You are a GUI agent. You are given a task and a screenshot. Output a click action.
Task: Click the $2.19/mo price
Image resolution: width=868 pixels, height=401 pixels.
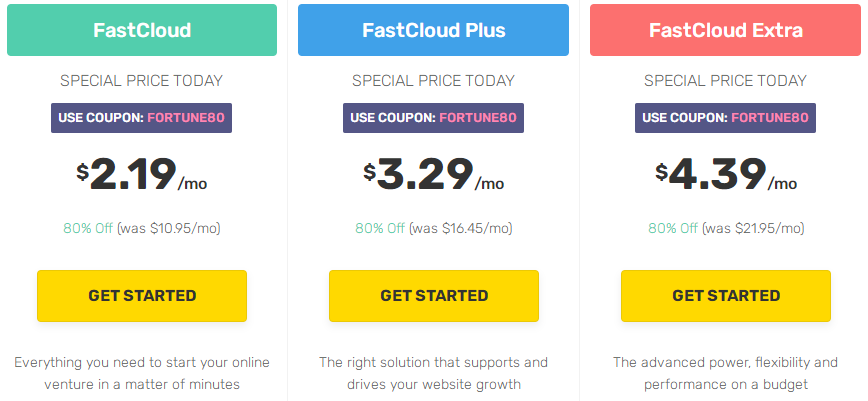[x=142, y=175]
